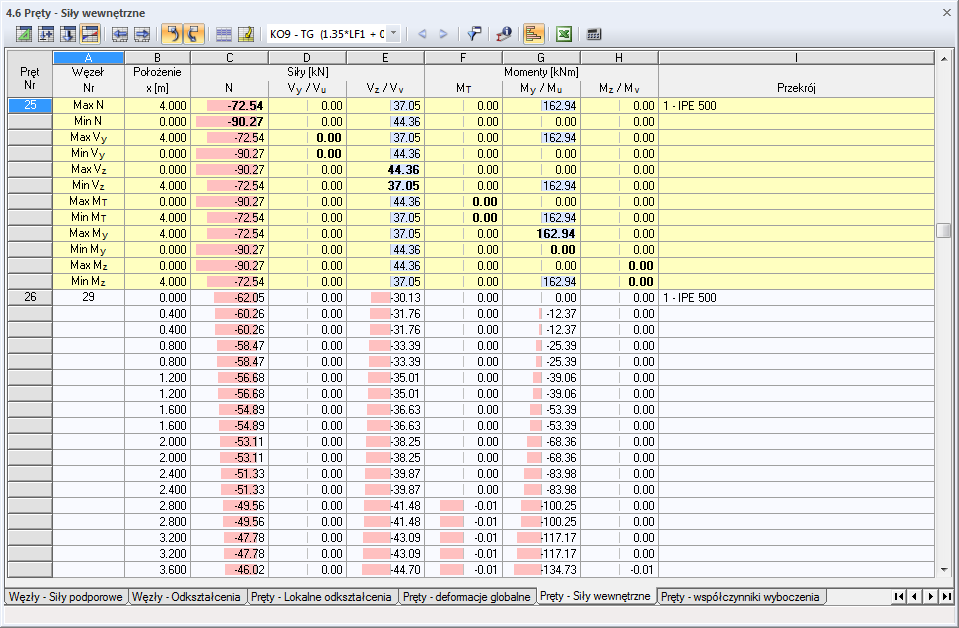Click the vertical scrollbar down arrow
Screen dimensions: 959x628
point(944,569)
